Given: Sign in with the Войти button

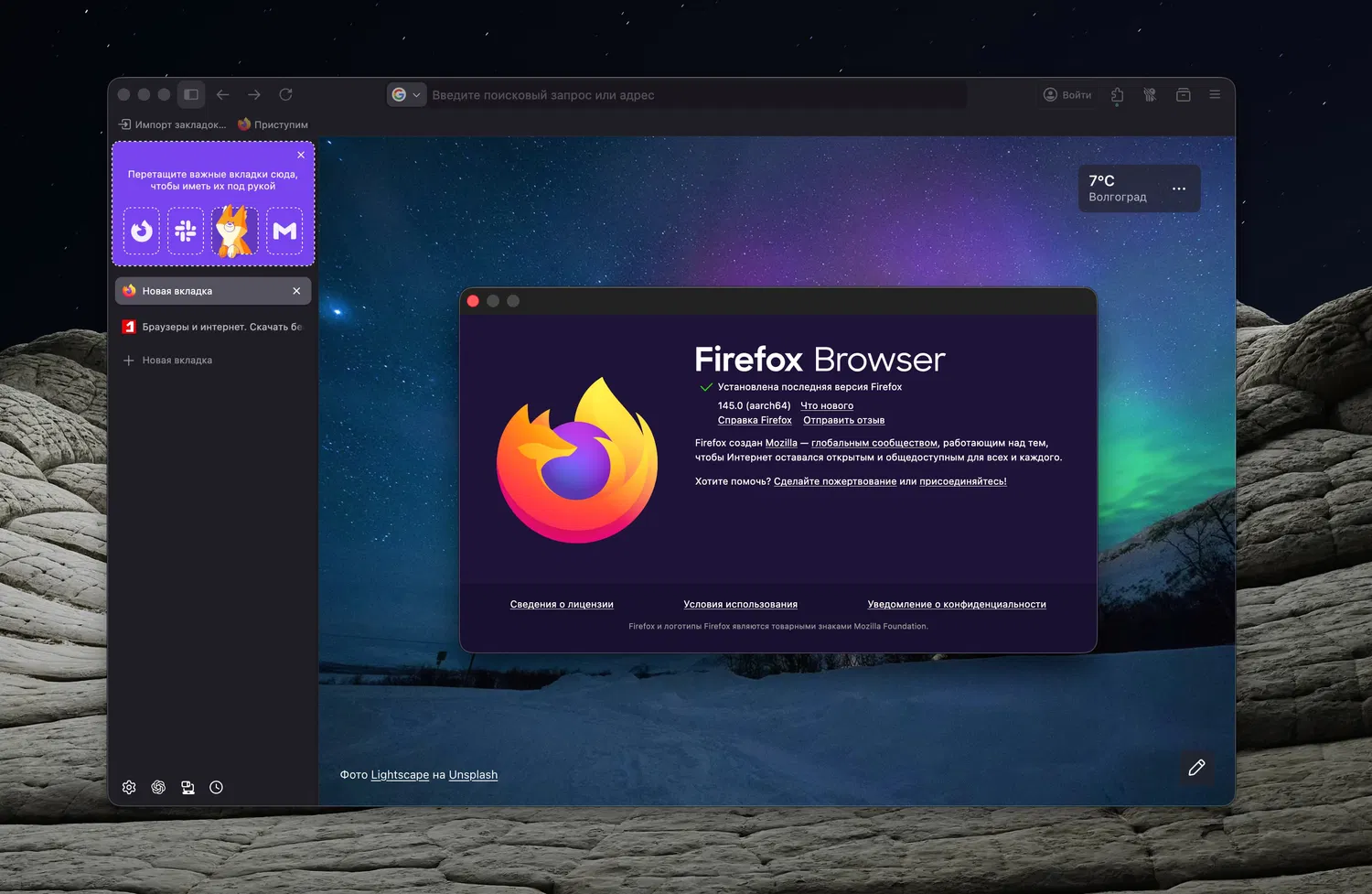Looking at the screenshot, I should coord(1067,95).
